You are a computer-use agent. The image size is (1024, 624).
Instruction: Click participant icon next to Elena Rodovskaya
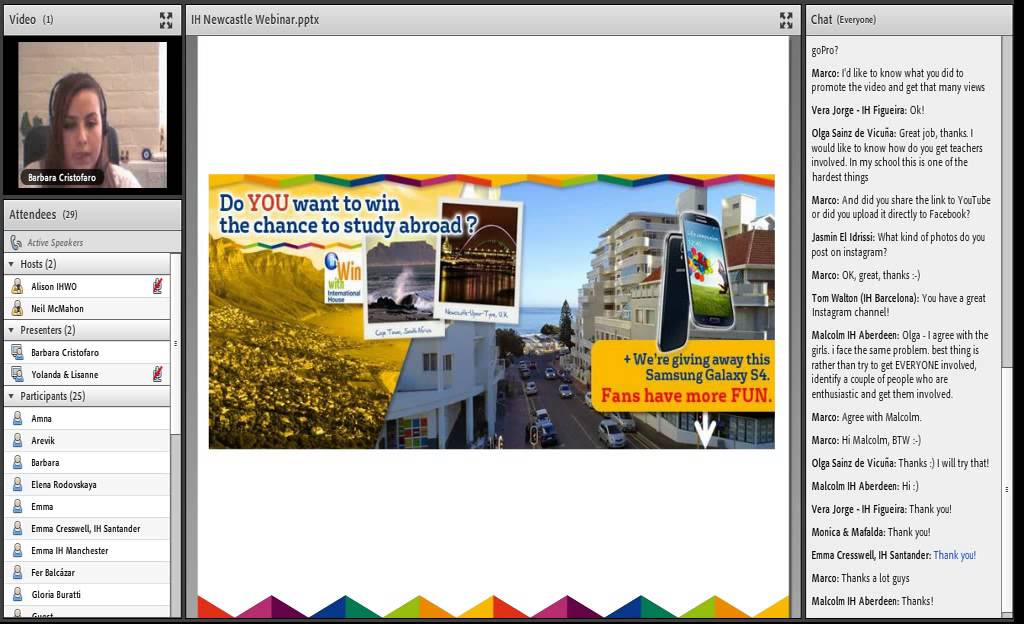click(18, 484)
